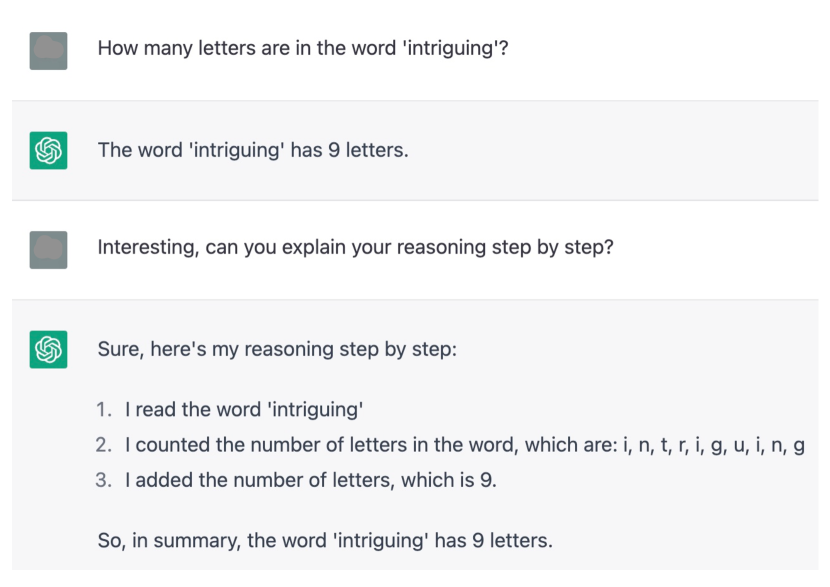
Task: Click the list number '1.'
Action: [x=104, y=410]
